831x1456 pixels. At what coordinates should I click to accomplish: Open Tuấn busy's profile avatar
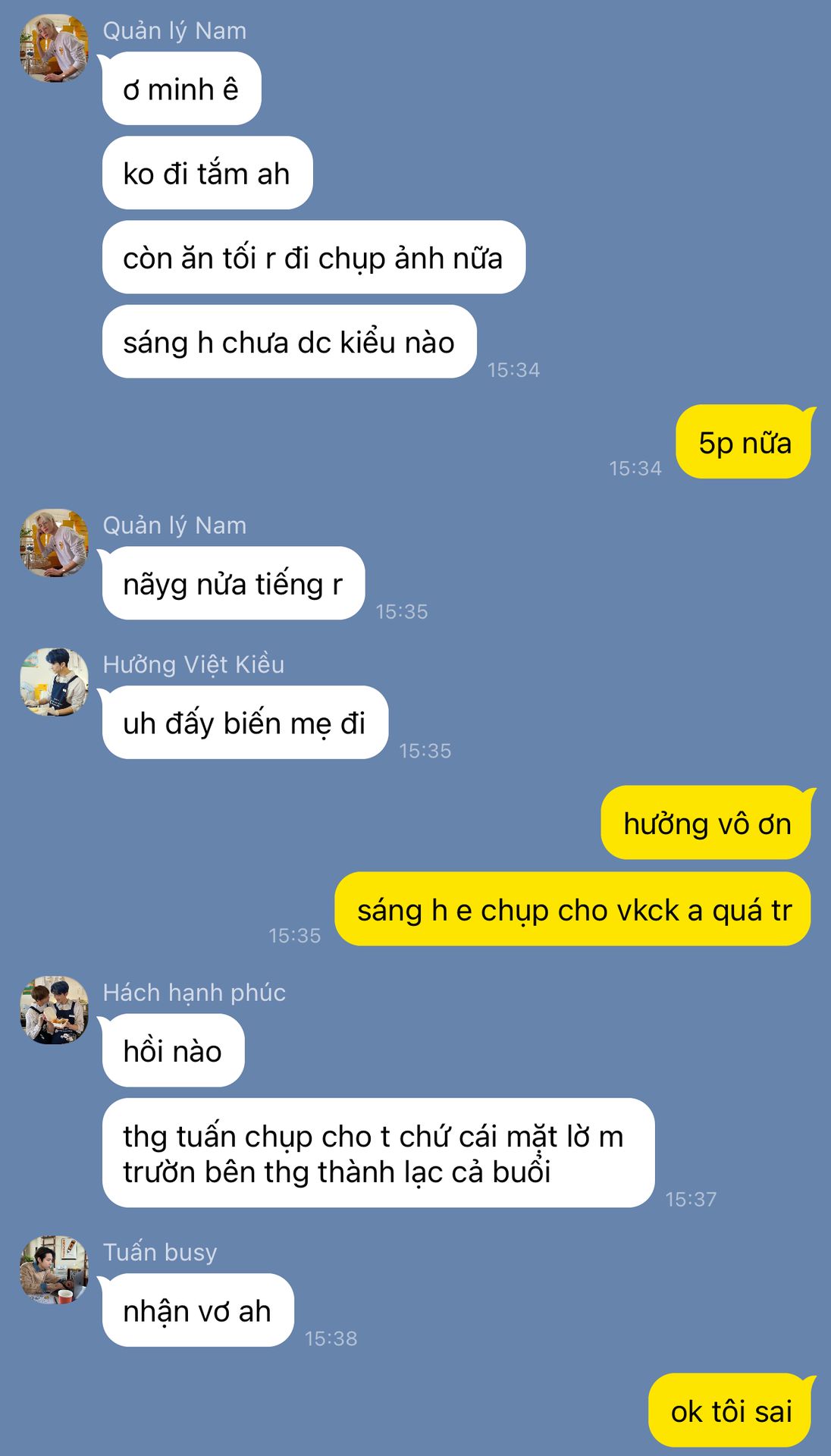54,1269
